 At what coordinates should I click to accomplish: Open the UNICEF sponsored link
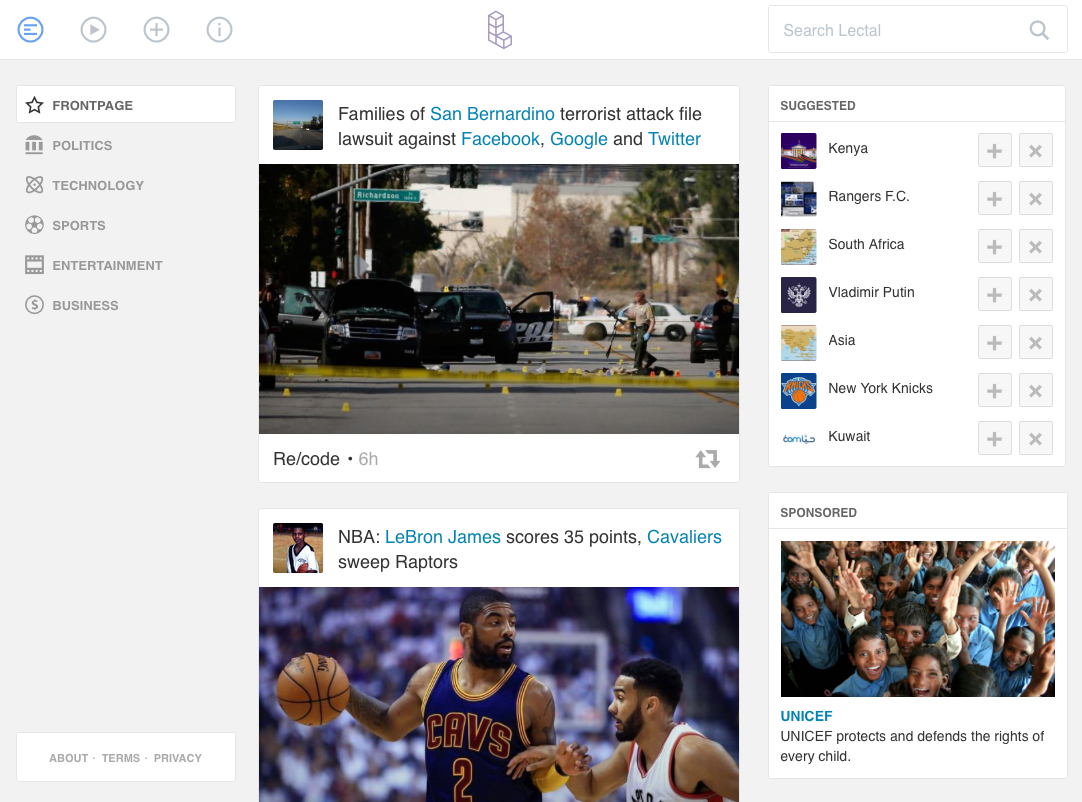pyautogui.click(x=806, y=716)
